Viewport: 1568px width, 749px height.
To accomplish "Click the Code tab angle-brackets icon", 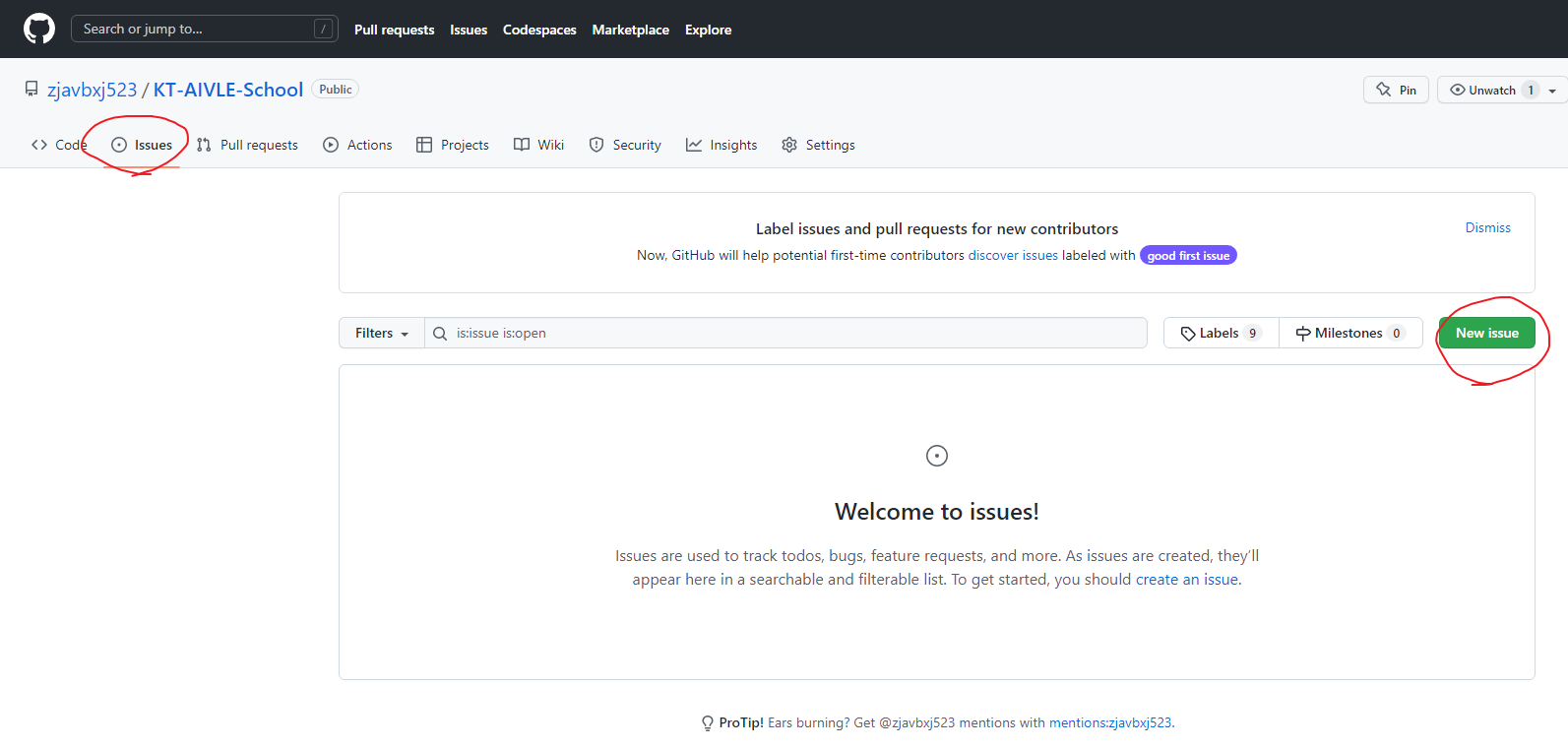I will pyautogui.click(x=39, y=145).
